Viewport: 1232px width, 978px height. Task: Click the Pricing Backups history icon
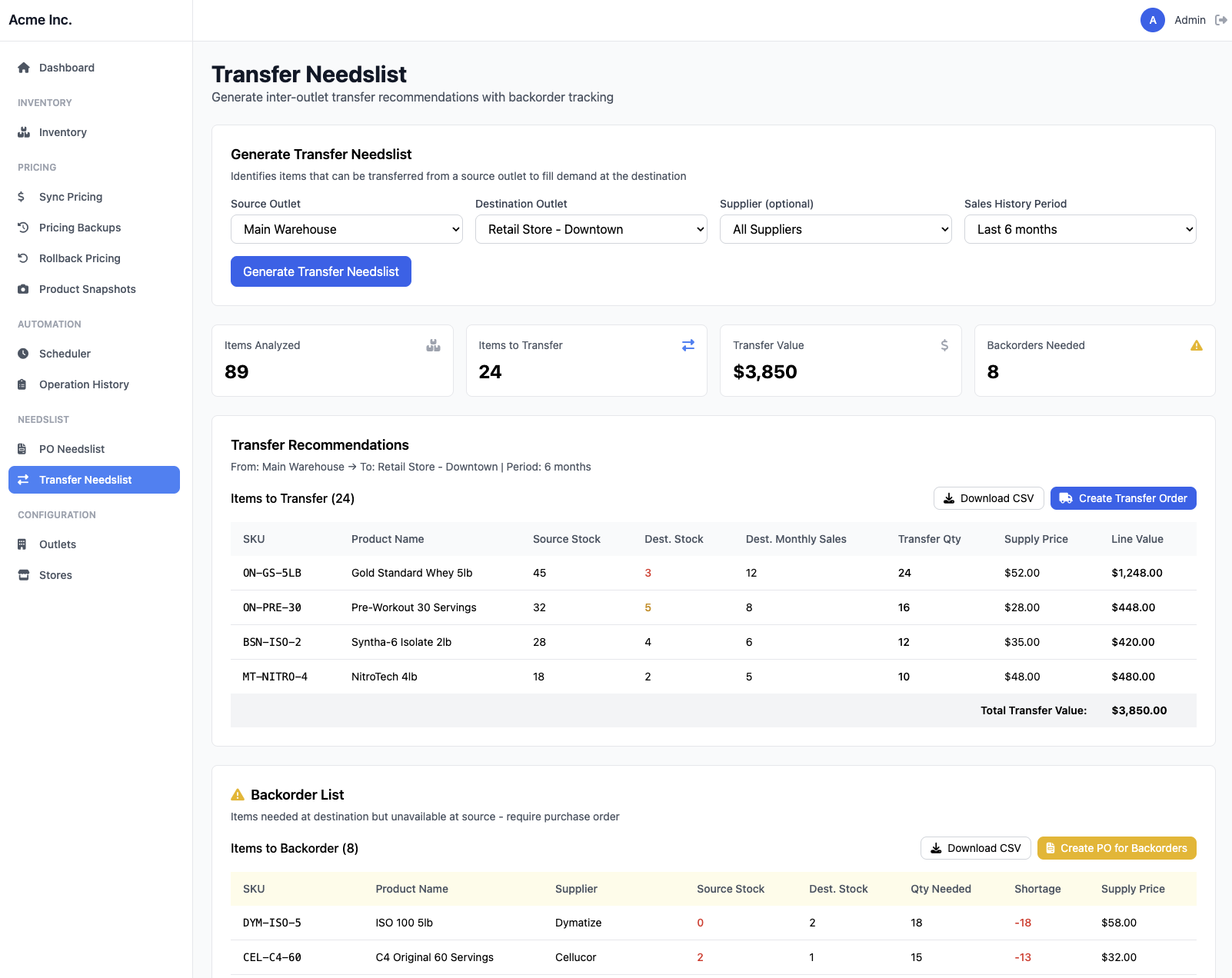coord(23,228)
